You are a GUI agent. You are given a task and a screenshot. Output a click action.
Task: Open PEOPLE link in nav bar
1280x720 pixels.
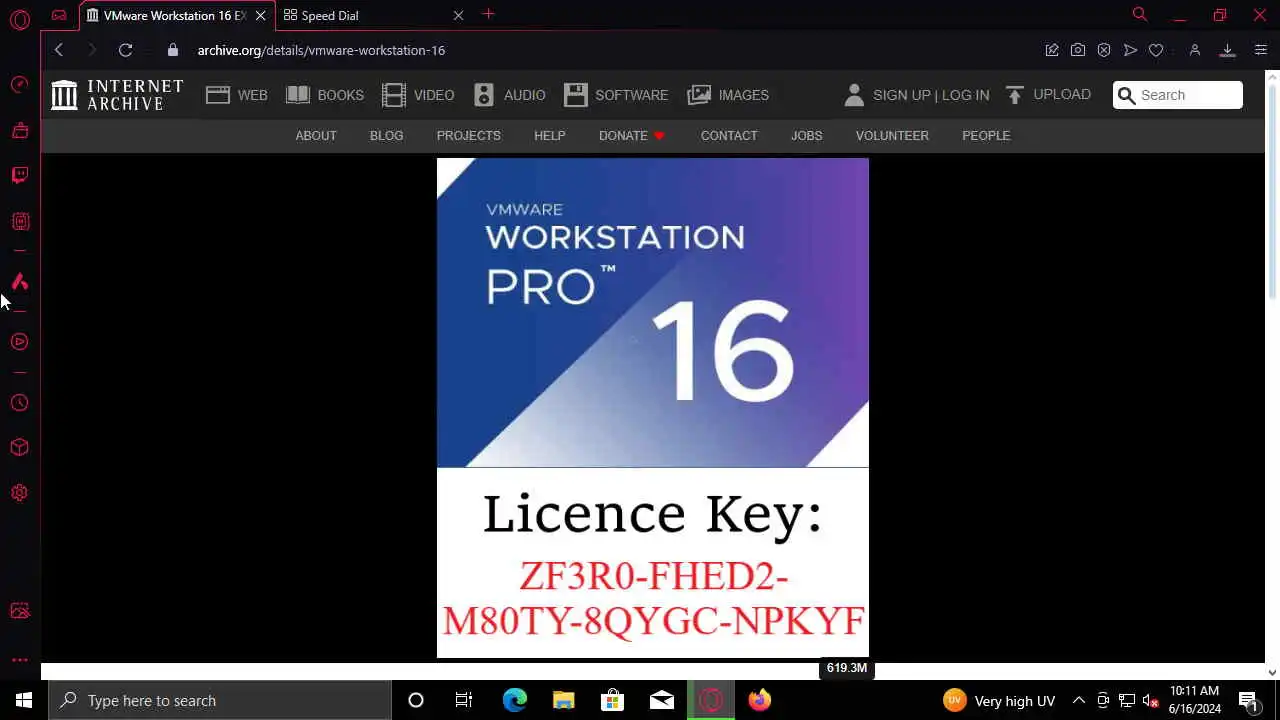click(x=986, y=135)
